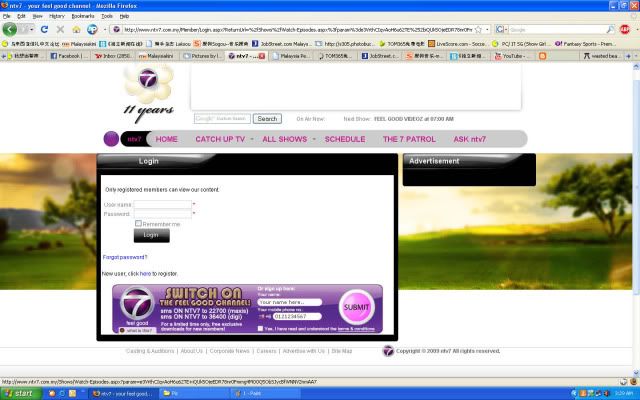640x400 pixels.
Task: Open the Windows Start button
Action: (20, 393)
